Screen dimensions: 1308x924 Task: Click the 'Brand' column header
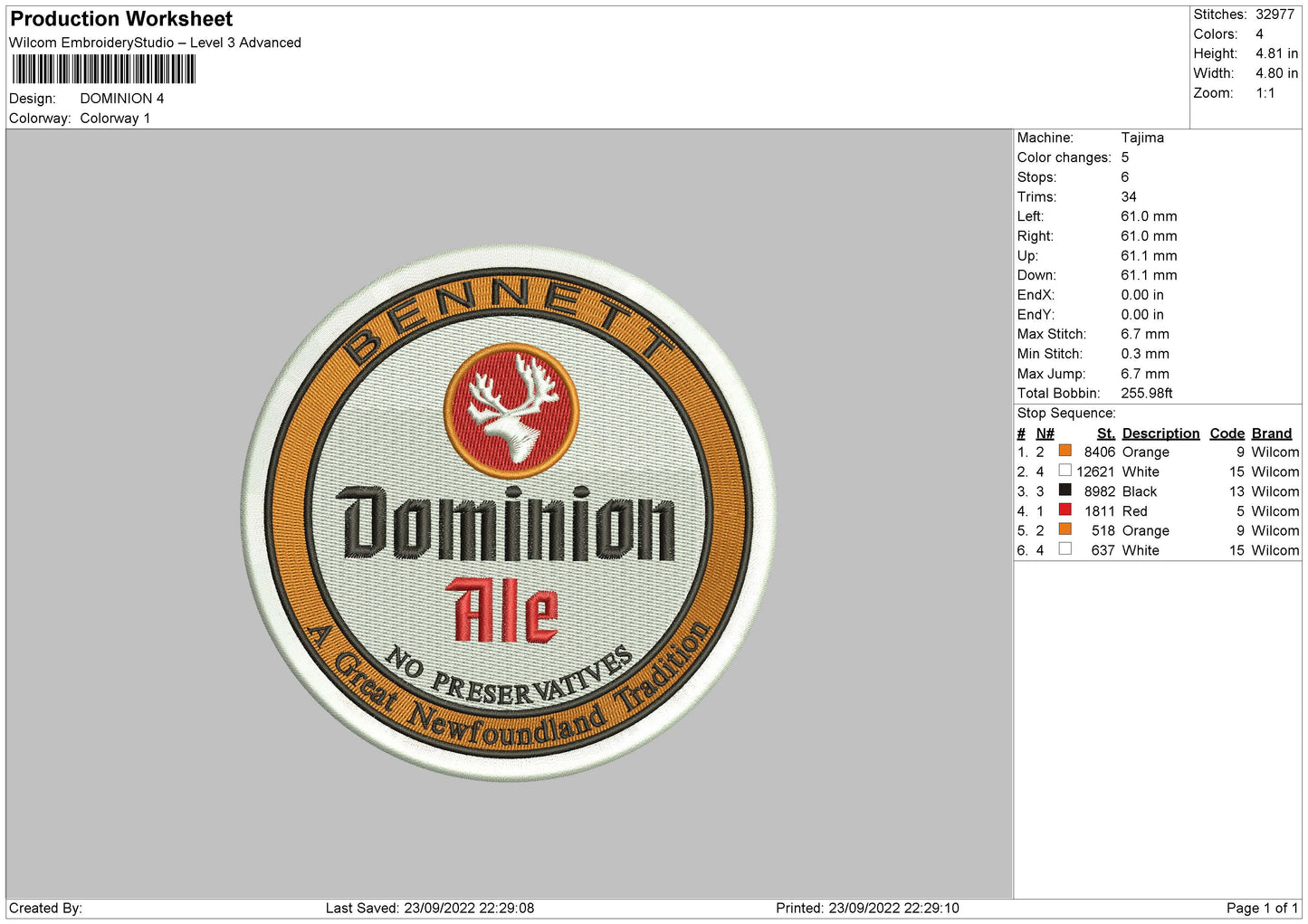click(x=1272, y=433)
